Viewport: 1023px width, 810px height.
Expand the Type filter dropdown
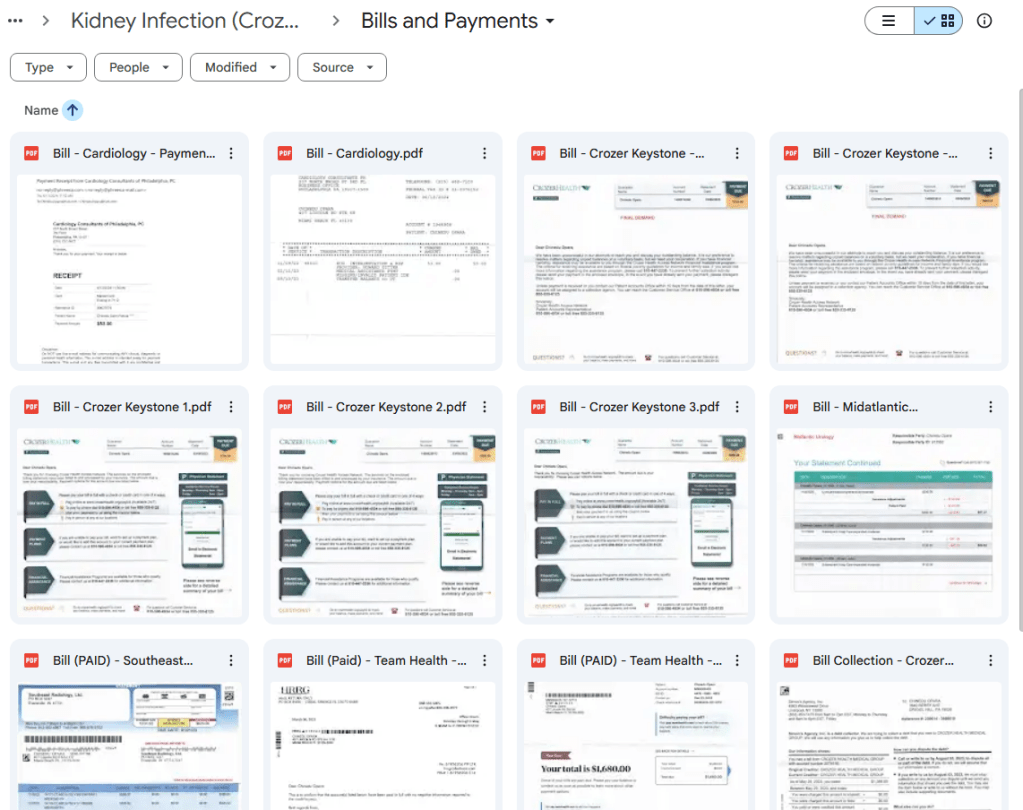pos(48,67)
